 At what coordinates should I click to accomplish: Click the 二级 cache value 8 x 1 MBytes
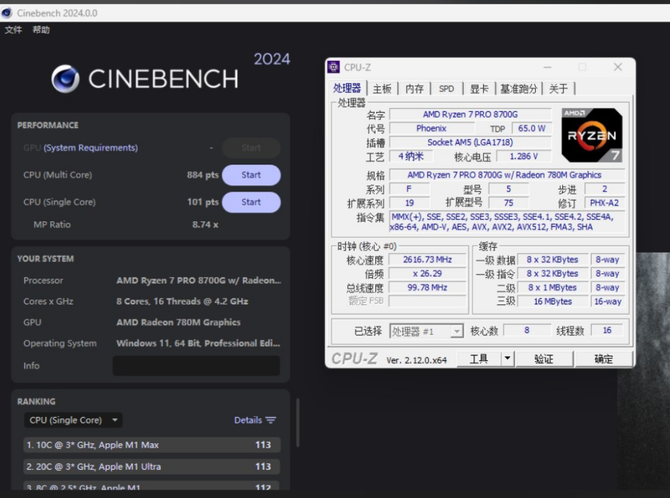[x=552, y=288]
